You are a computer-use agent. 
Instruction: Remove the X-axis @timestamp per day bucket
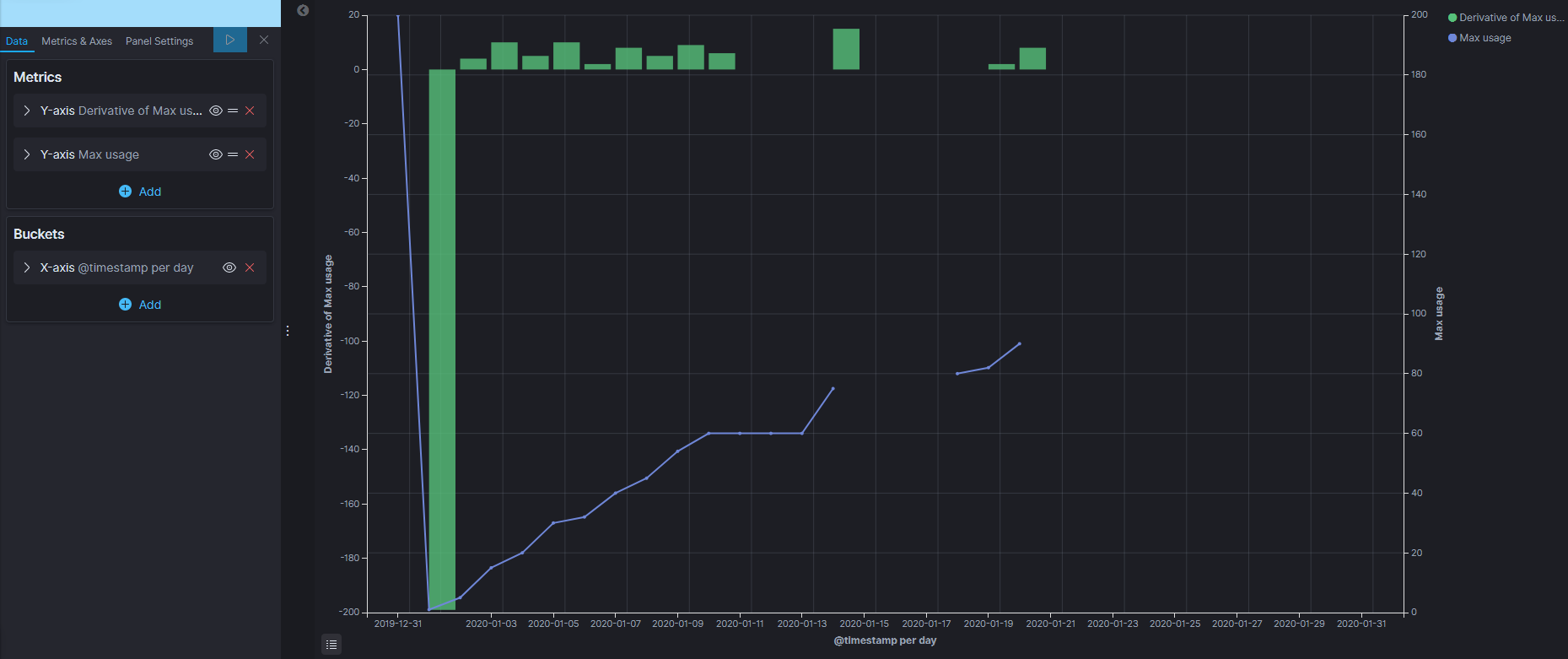pos(250,267)
